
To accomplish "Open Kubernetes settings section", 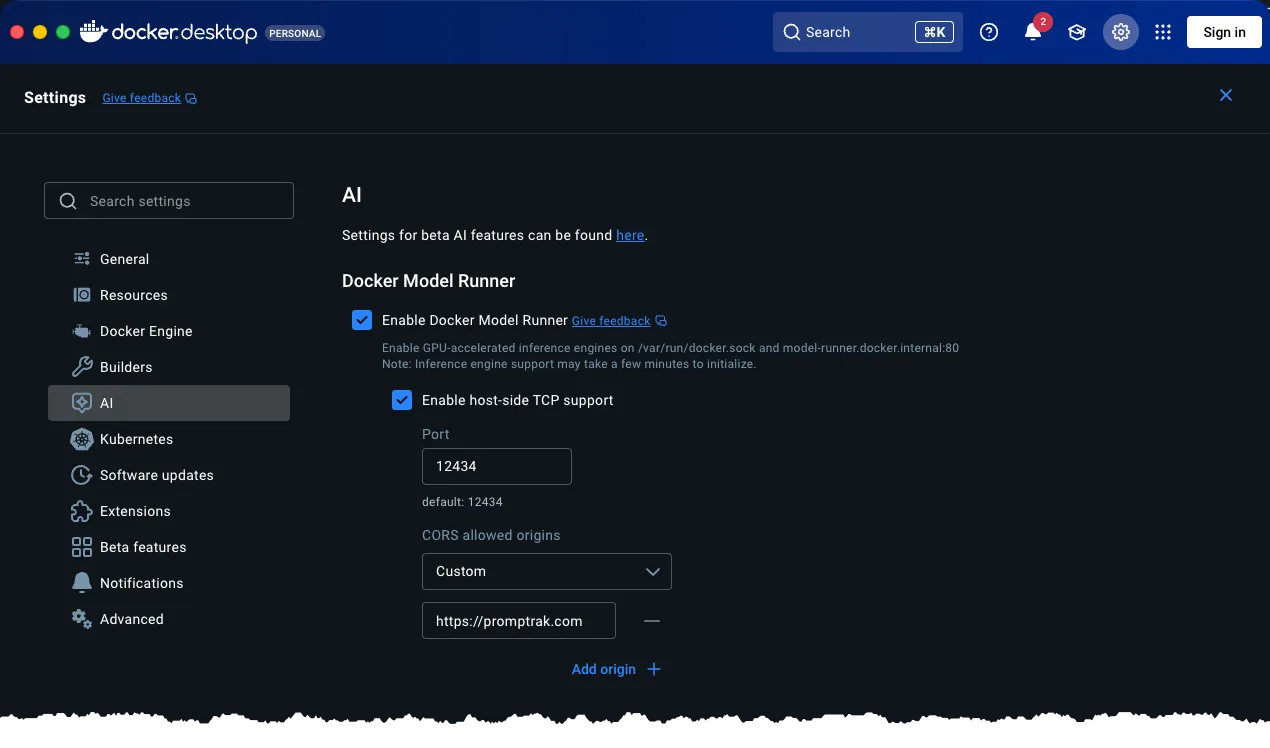I will 169,439.
